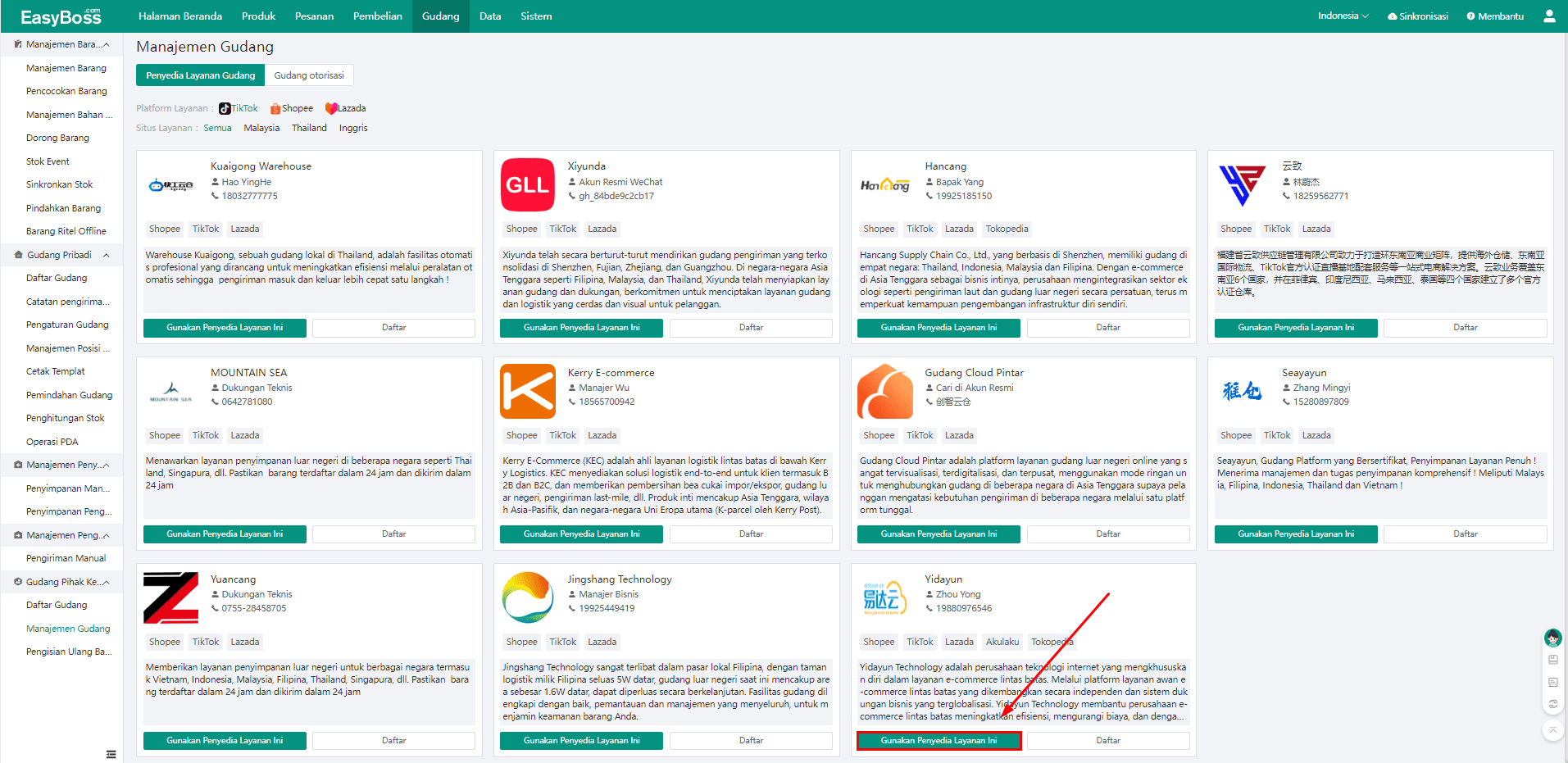Viewport: 1568px width, 763px height.
Task: Click the Sinkronisasi cloud icon
Action: tap(1392, 16)
